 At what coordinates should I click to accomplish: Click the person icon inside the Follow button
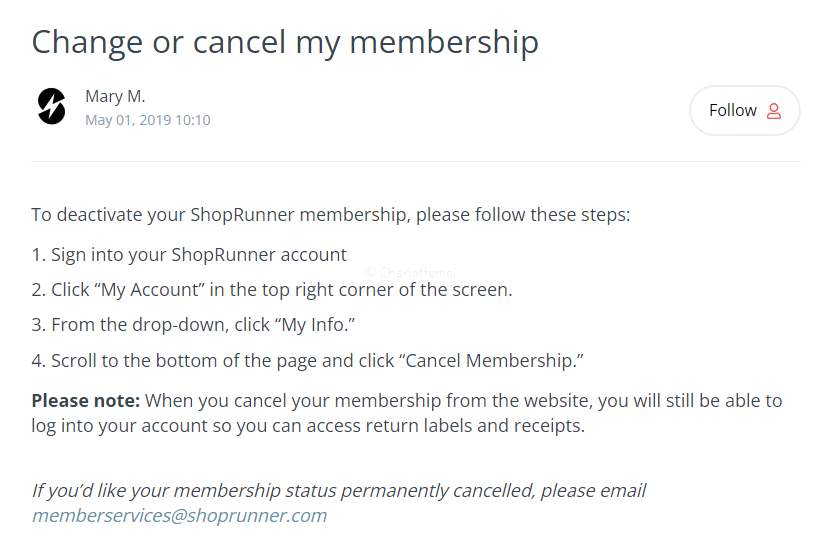coord(774,111)
